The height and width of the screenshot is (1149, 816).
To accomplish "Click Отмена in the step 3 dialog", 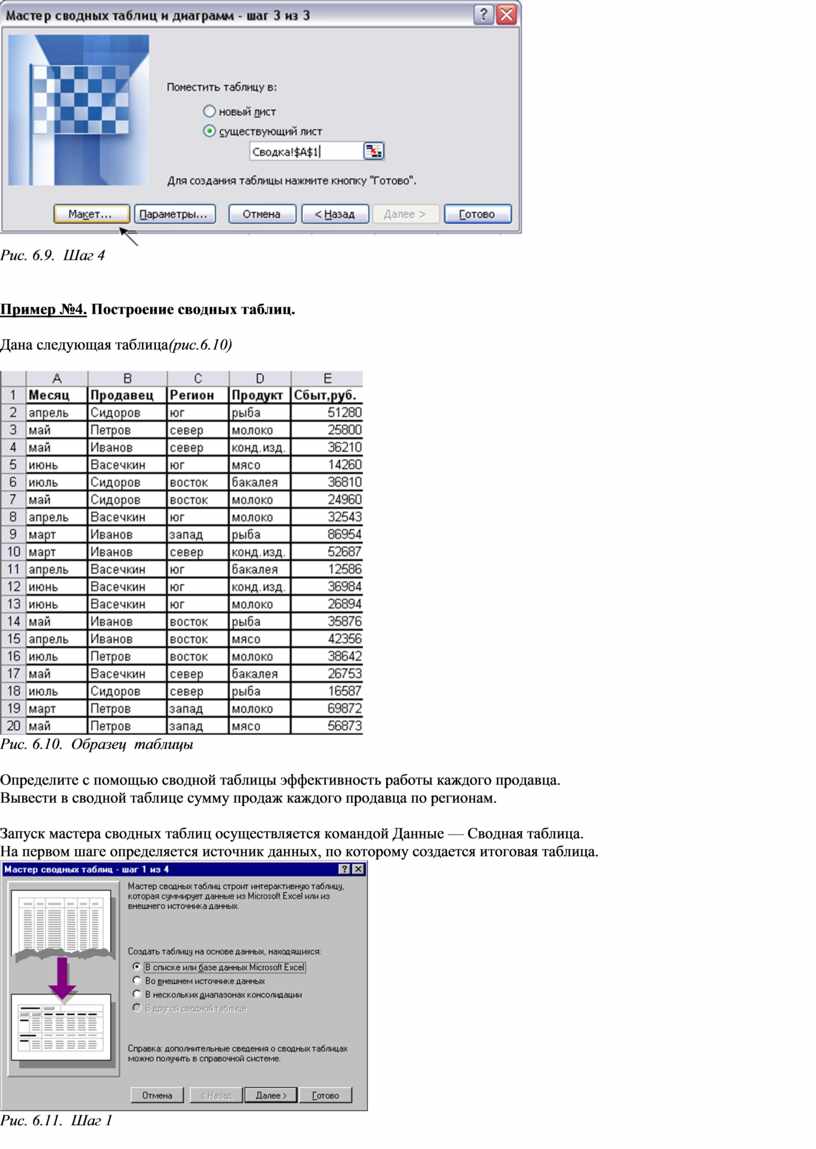I will tap(262, 214).
